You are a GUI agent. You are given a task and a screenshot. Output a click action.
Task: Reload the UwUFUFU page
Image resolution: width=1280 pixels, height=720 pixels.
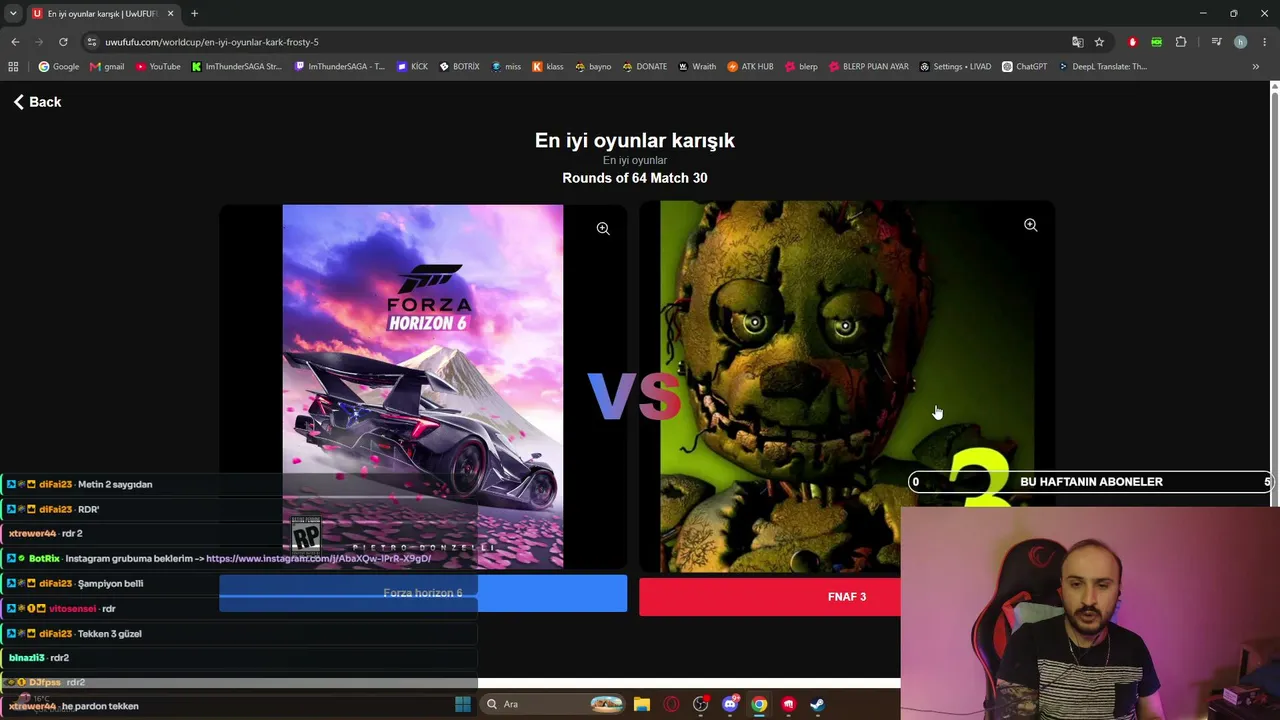tap(63, 42)
